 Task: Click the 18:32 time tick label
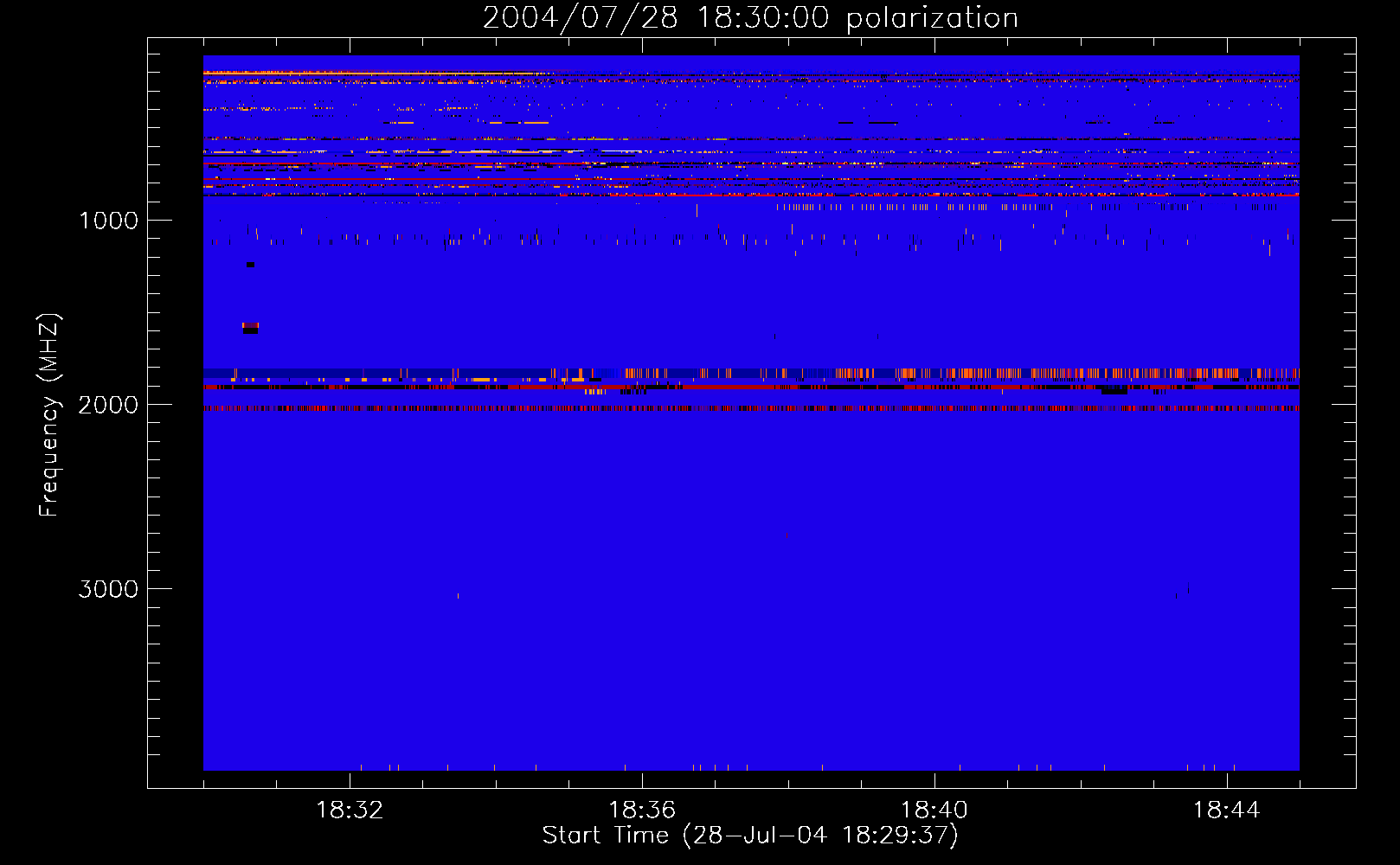(350, 811)
